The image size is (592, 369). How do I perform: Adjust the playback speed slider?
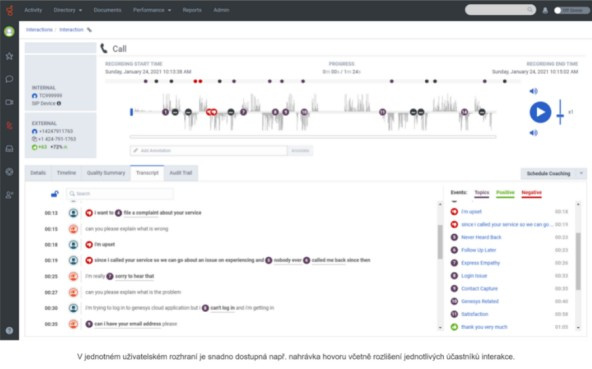[560, 112]
